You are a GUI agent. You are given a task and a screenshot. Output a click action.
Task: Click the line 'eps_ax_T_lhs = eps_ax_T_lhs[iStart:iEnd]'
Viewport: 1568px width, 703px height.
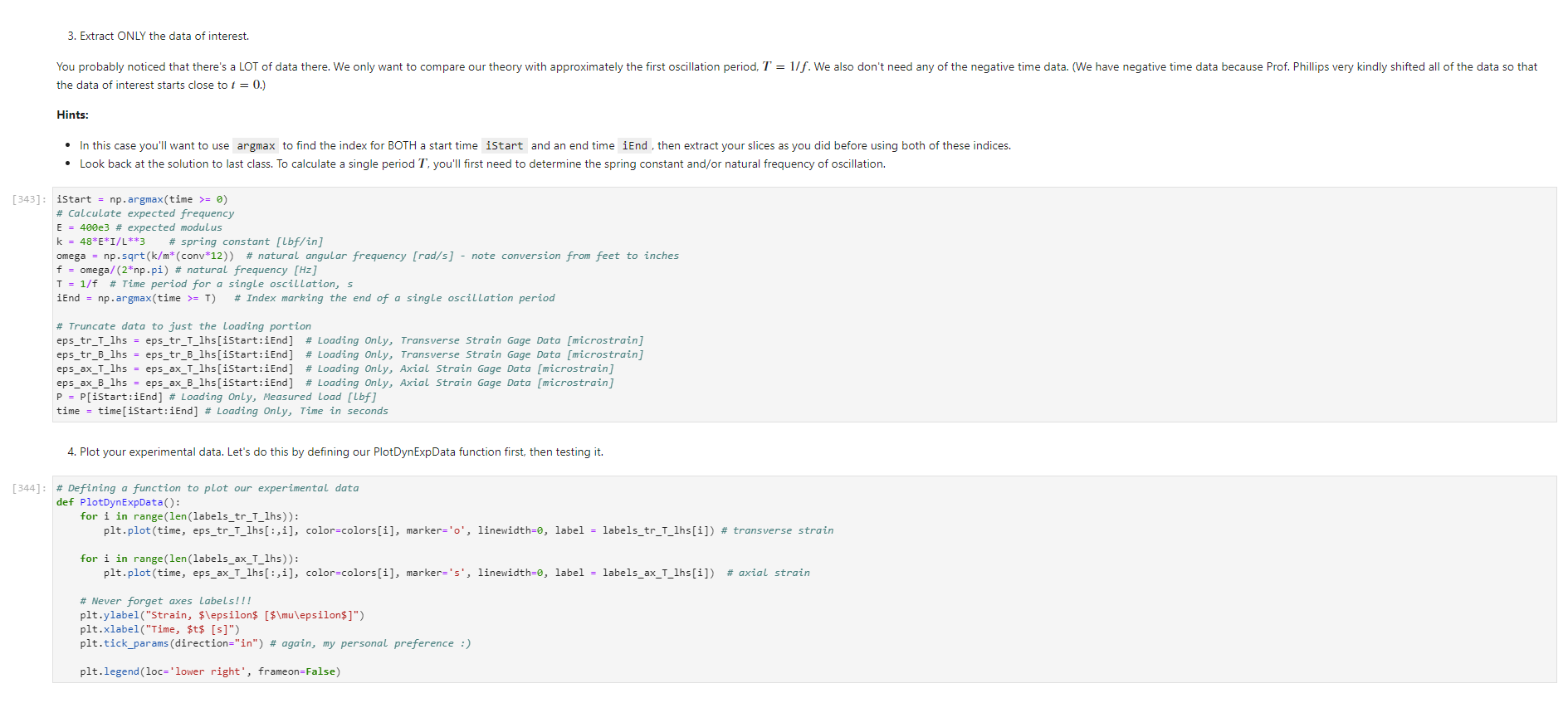(335, 369)
